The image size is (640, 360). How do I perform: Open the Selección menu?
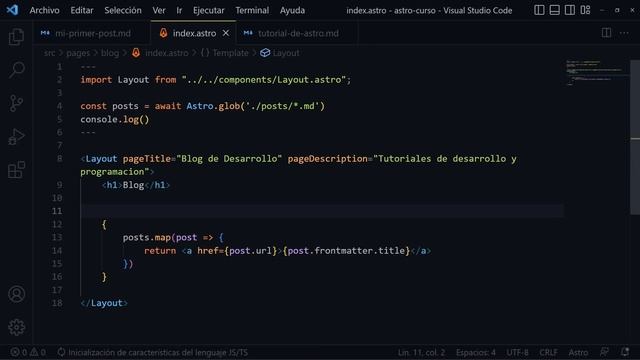click(123, 10)
